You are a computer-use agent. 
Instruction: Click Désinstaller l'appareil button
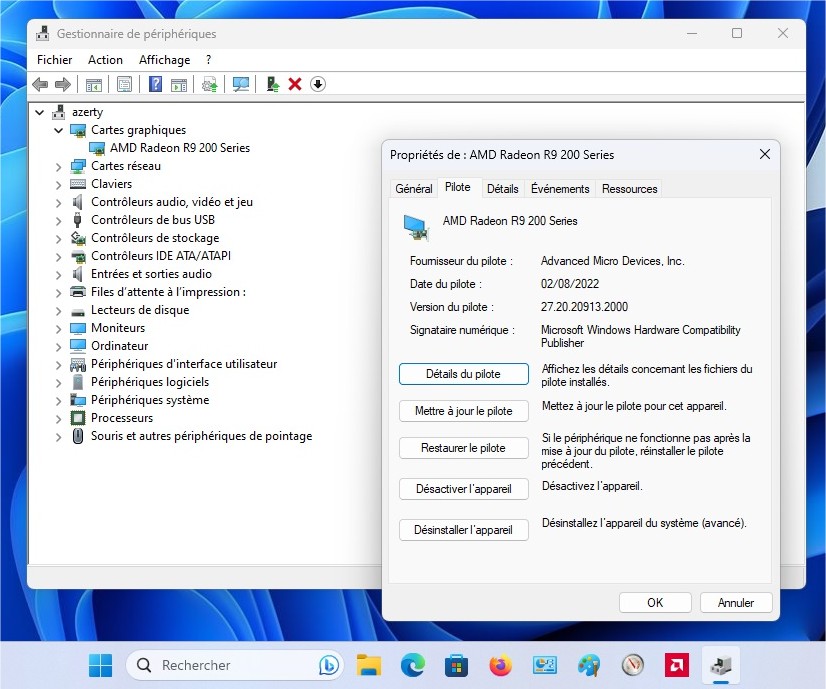click(464, 530)
